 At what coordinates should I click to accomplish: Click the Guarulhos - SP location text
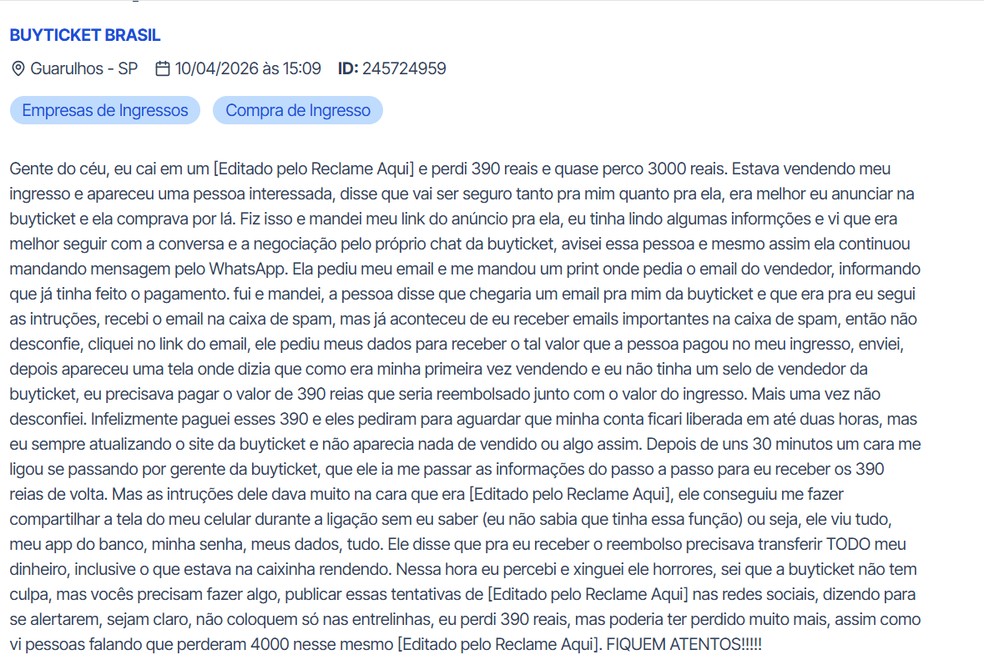84,68
